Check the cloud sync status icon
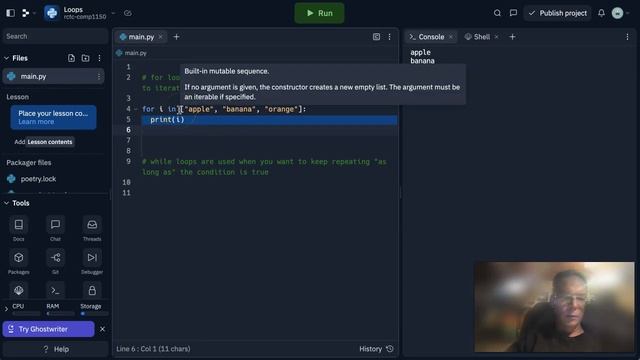The image size is (640, 360). (128, 13)
